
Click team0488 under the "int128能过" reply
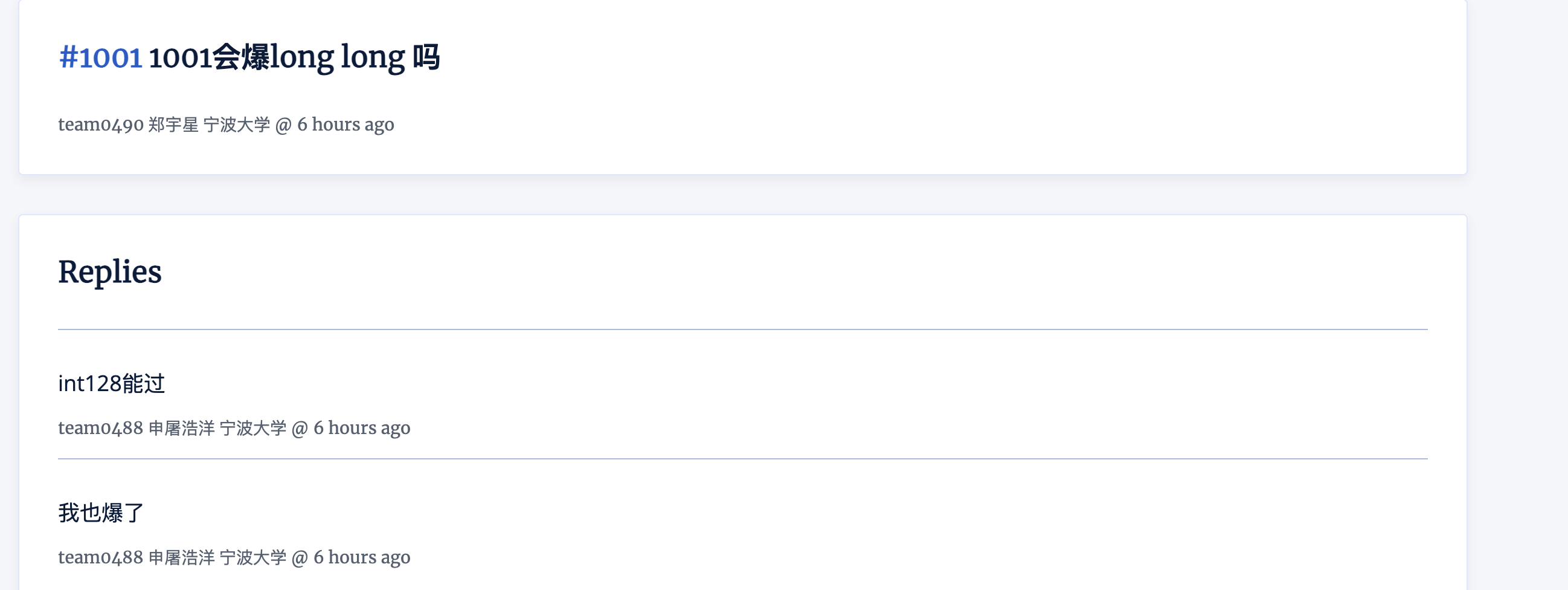pyautogui.click(x=100, y=428)
